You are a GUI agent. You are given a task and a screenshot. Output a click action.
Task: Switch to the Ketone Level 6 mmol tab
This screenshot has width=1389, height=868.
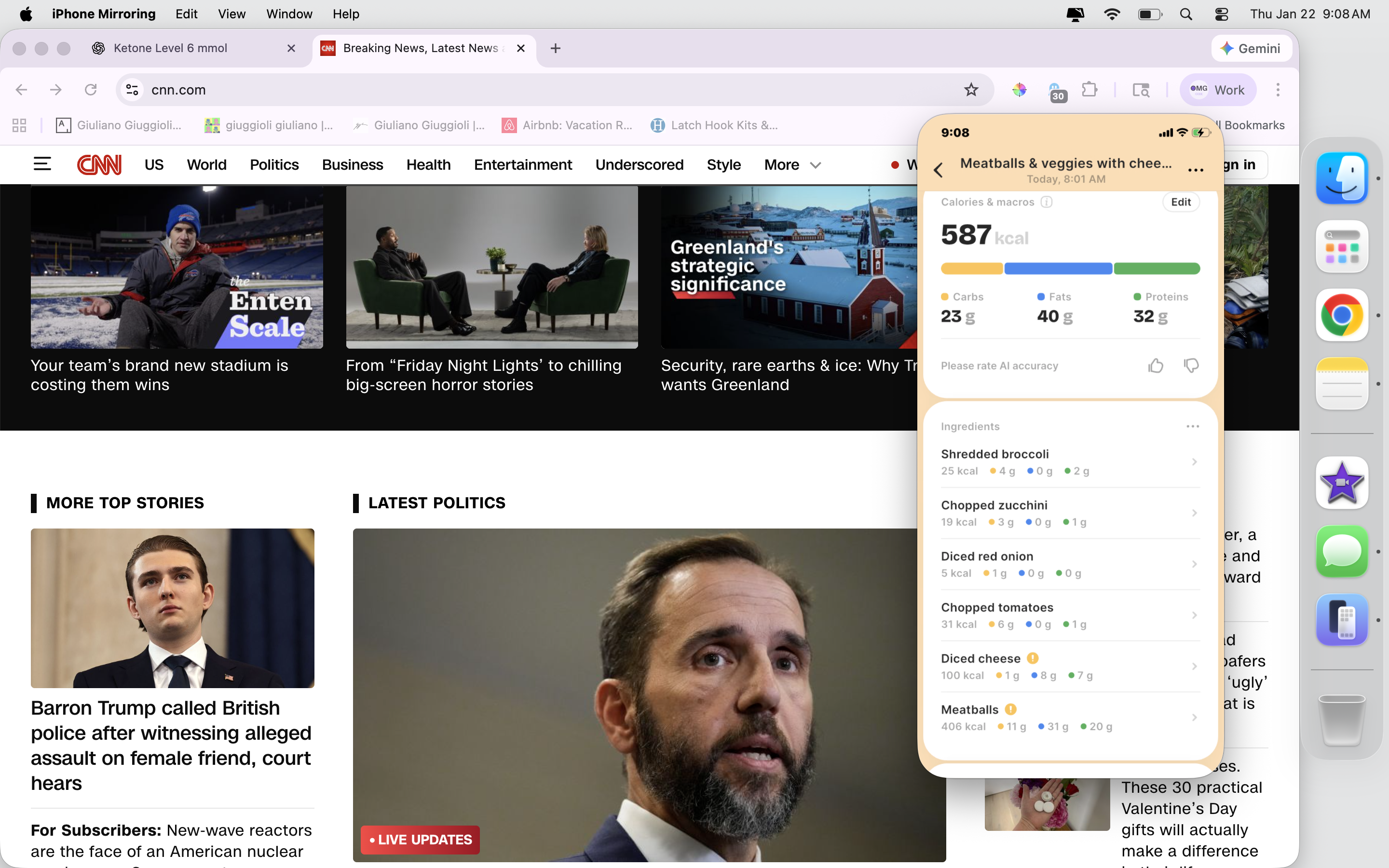pos(170,48)
